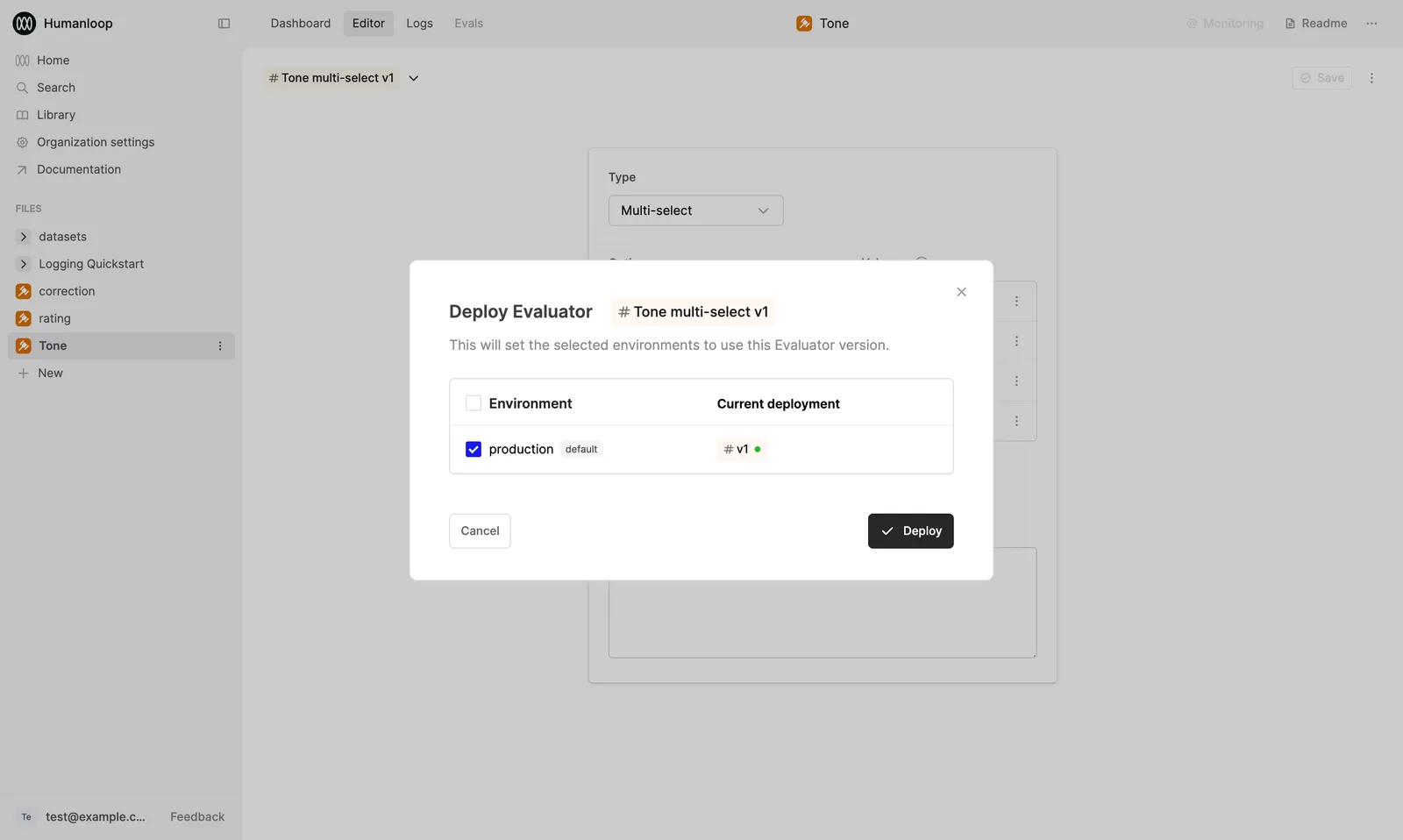Viewport: 1403px width, 840px height.
Task: Open Tone file options menu
Action: [220, 346]
